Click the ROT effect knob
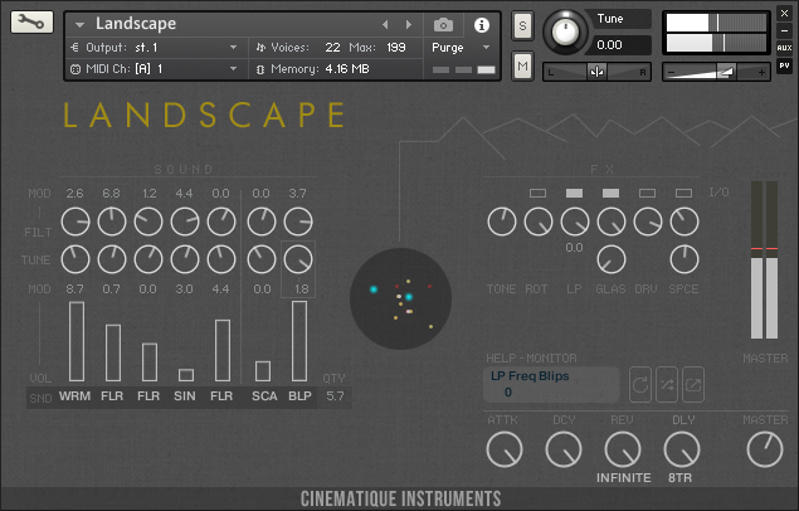This screenshot has height=511, width=799. tap(538, 222)
